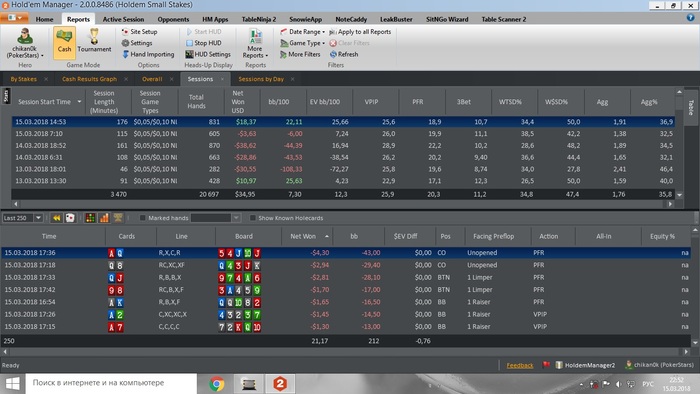Sort by Net Won column in hands grid

(x=307, y=236)
